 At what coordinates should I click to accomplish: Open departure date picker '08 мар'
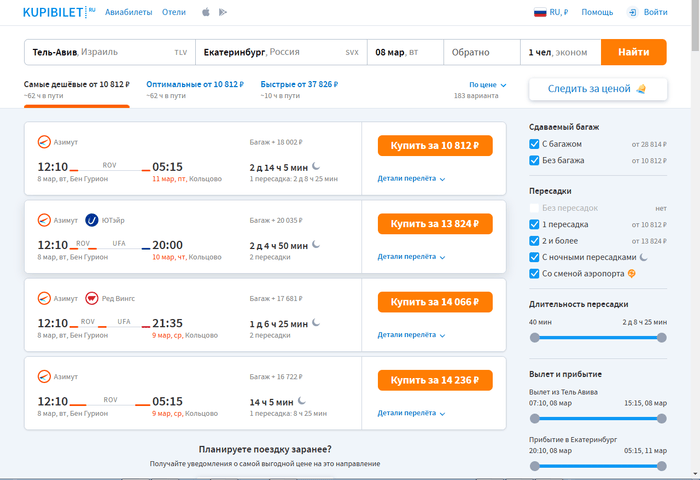click(405, 52)
